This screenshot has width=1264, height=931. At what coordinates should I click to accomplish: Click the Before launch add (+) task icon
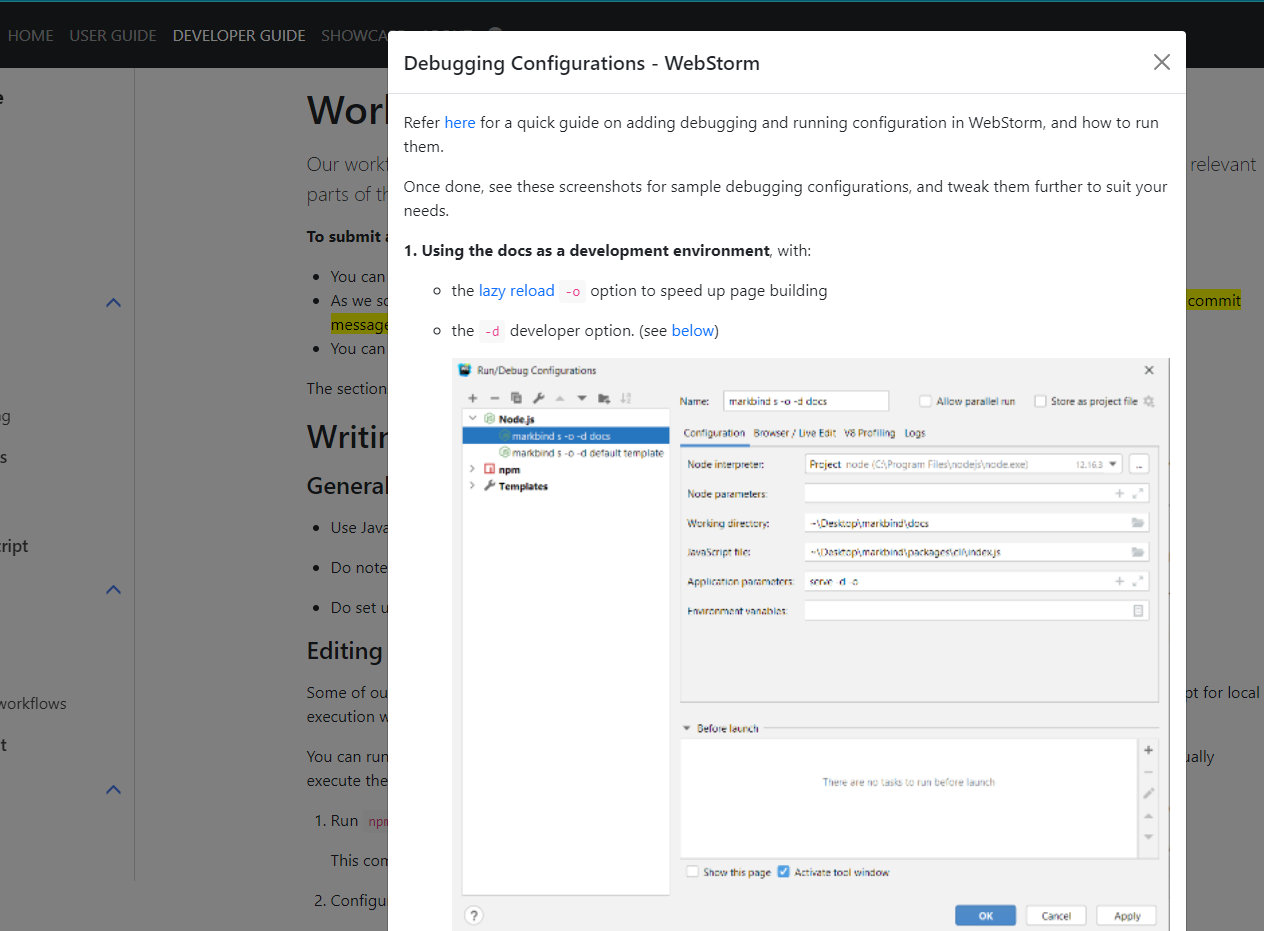[x=1149, y=750]
